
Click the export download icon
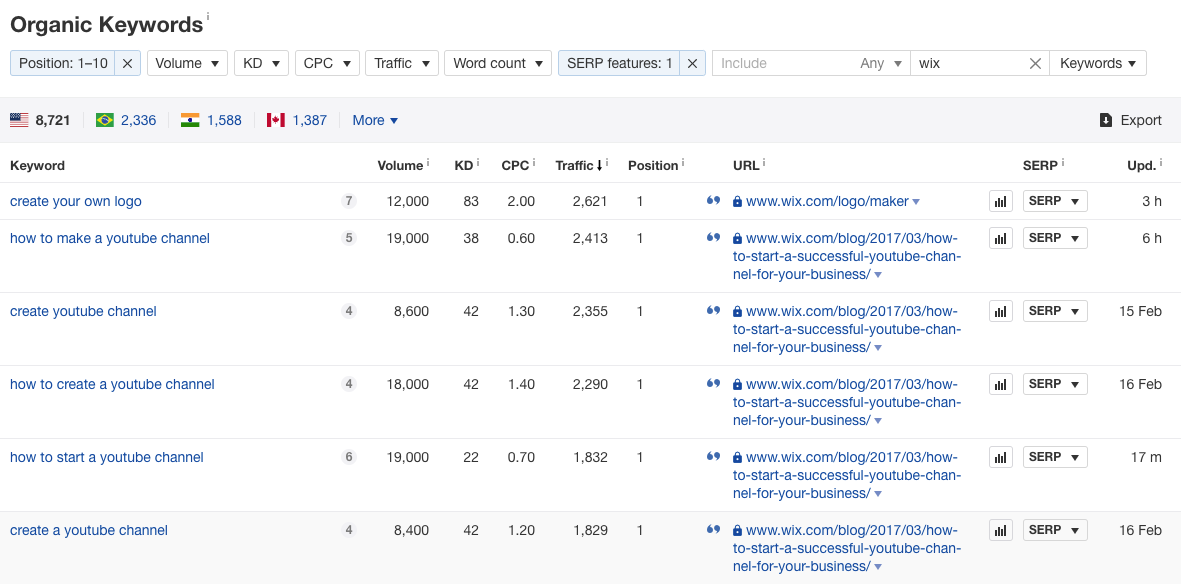click(1106, 120)
